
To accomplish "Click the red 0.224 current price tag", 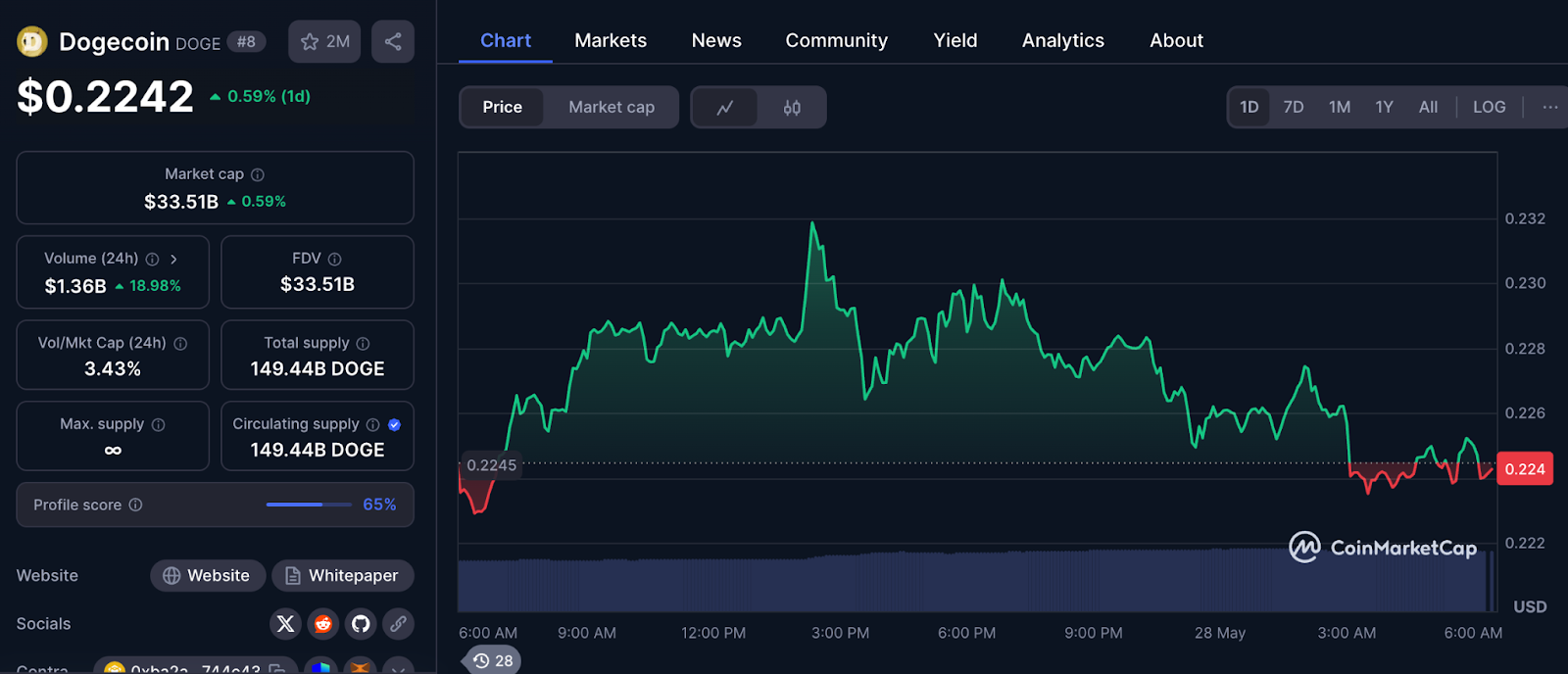I will 1525,469.
